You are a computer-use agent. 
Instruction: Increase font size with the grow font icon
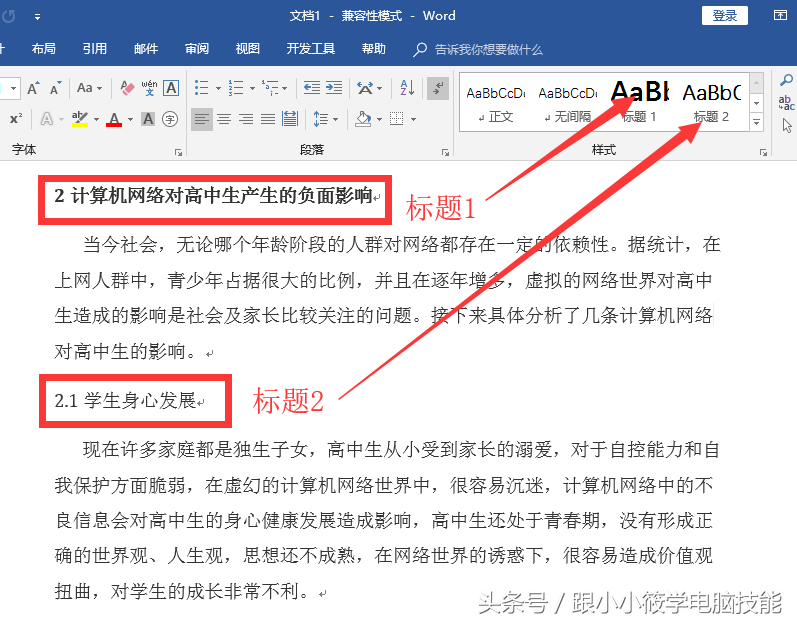pos(34,88)
